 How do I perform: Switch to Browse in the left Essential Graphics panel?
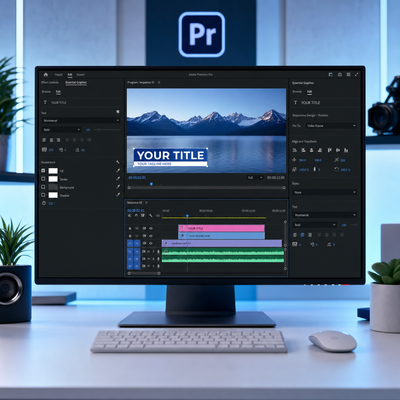point(46,91)
